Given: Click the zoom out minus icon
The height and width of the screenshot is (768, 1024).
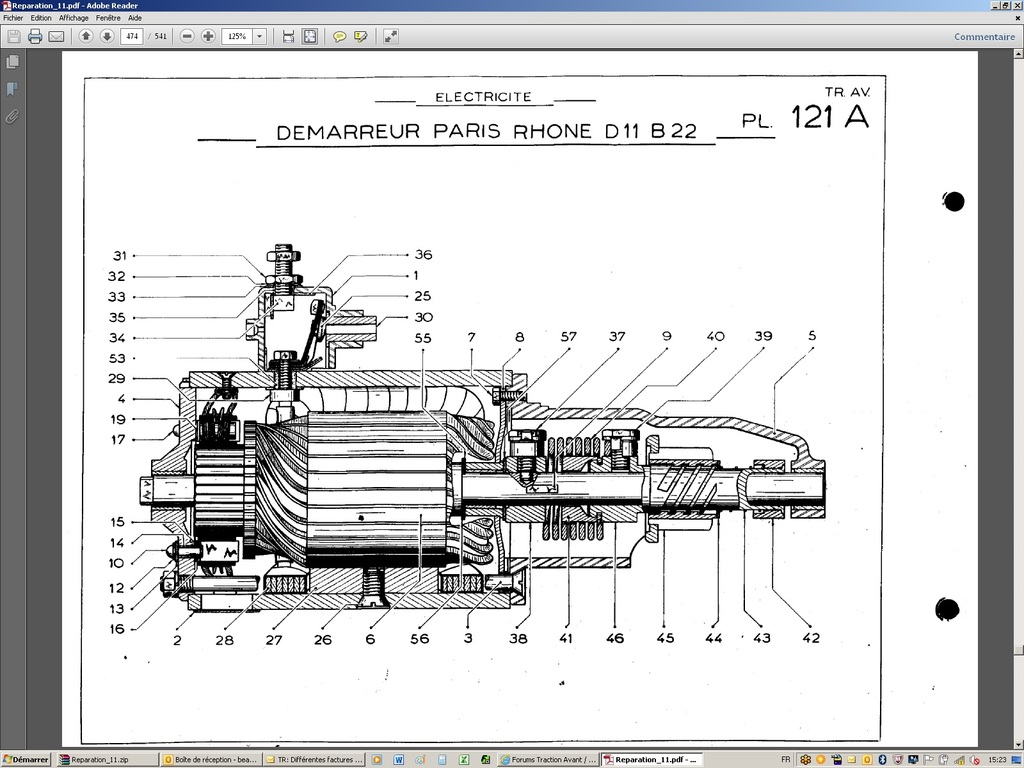Looking at the screenshot, I should pyautogui.click(x=187, y=37).
